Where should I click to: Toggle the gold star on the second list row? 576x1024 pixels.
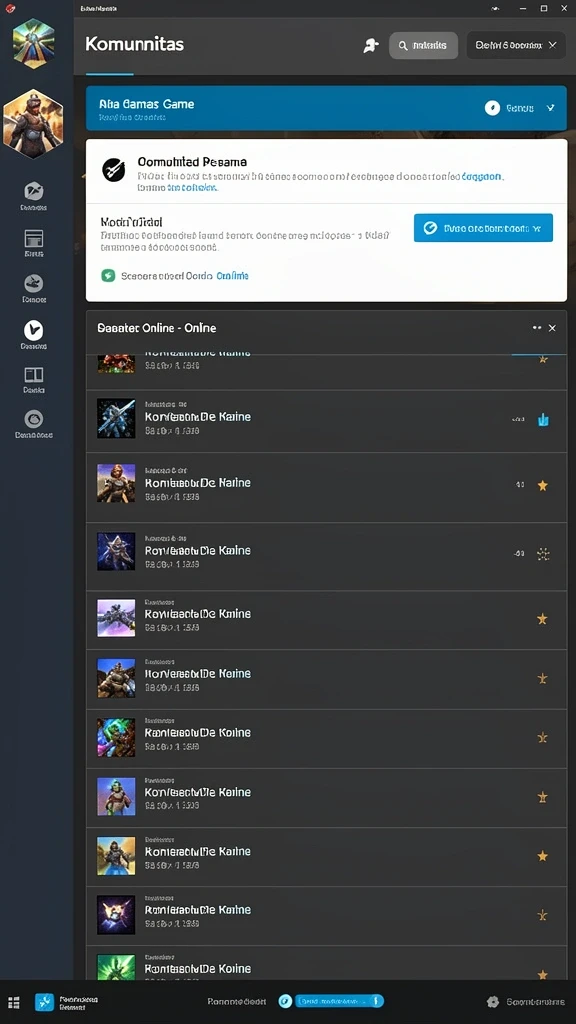click(542, 485)
